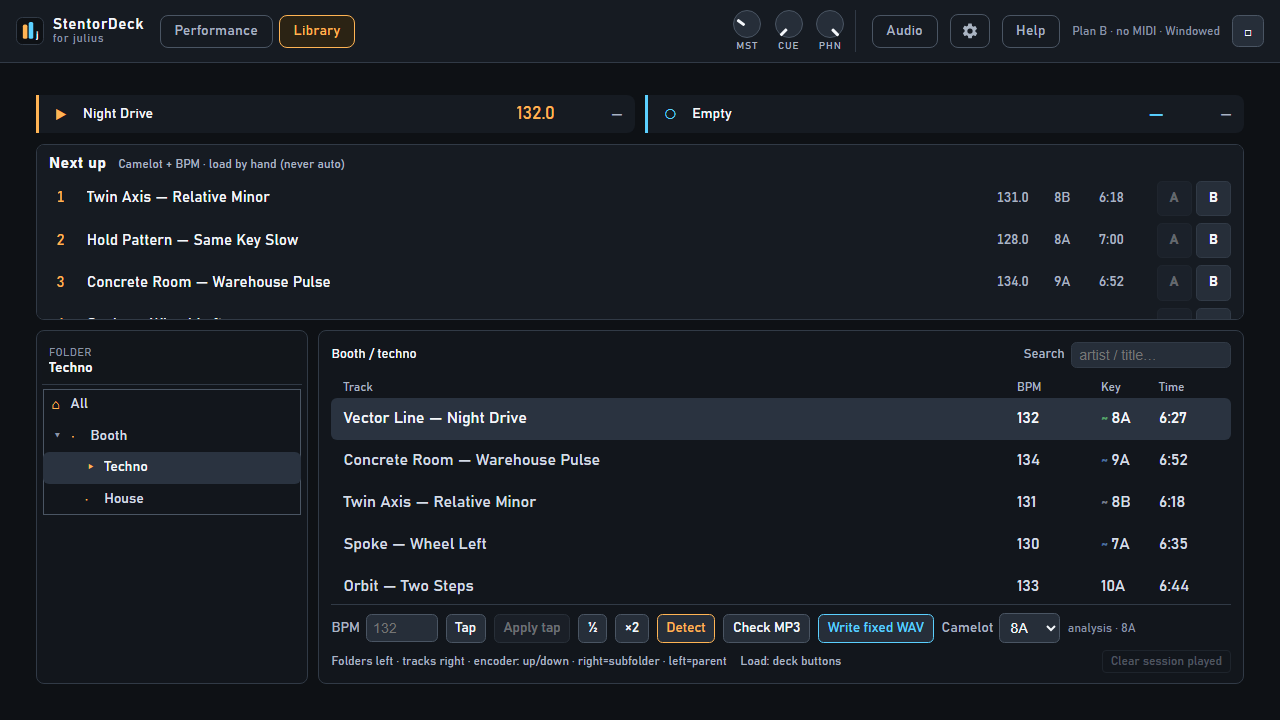Open the settings gear icon
This screenshot has width=1280, height=720.
coord(970,31)
